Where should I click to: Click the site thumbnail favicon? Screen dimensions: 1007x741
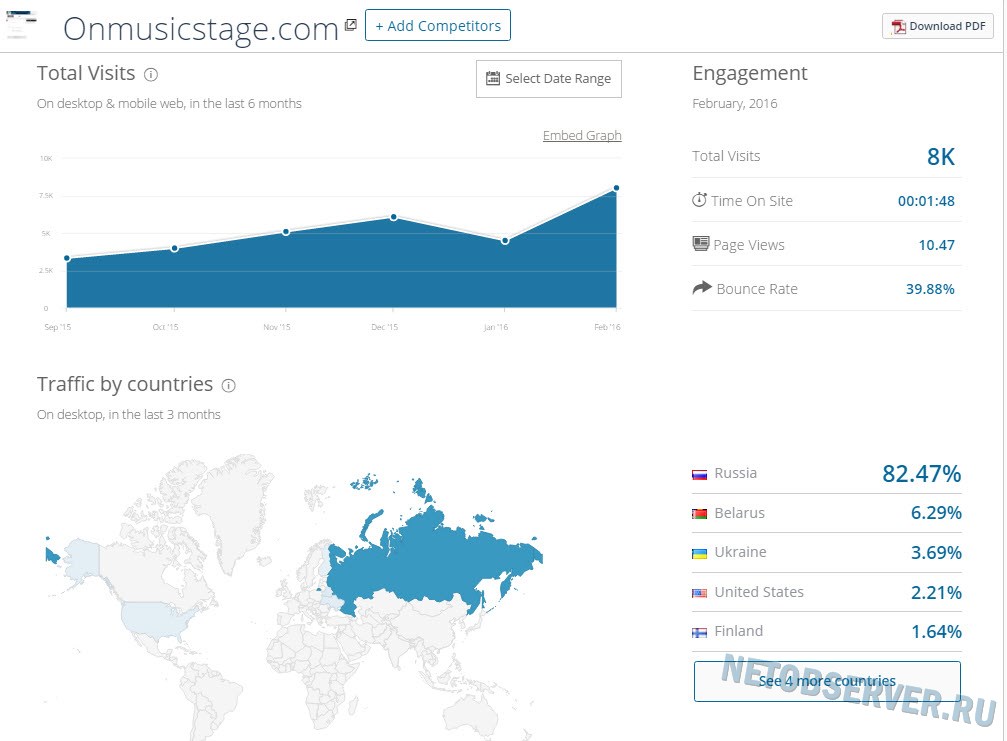[x=21, y=24]
